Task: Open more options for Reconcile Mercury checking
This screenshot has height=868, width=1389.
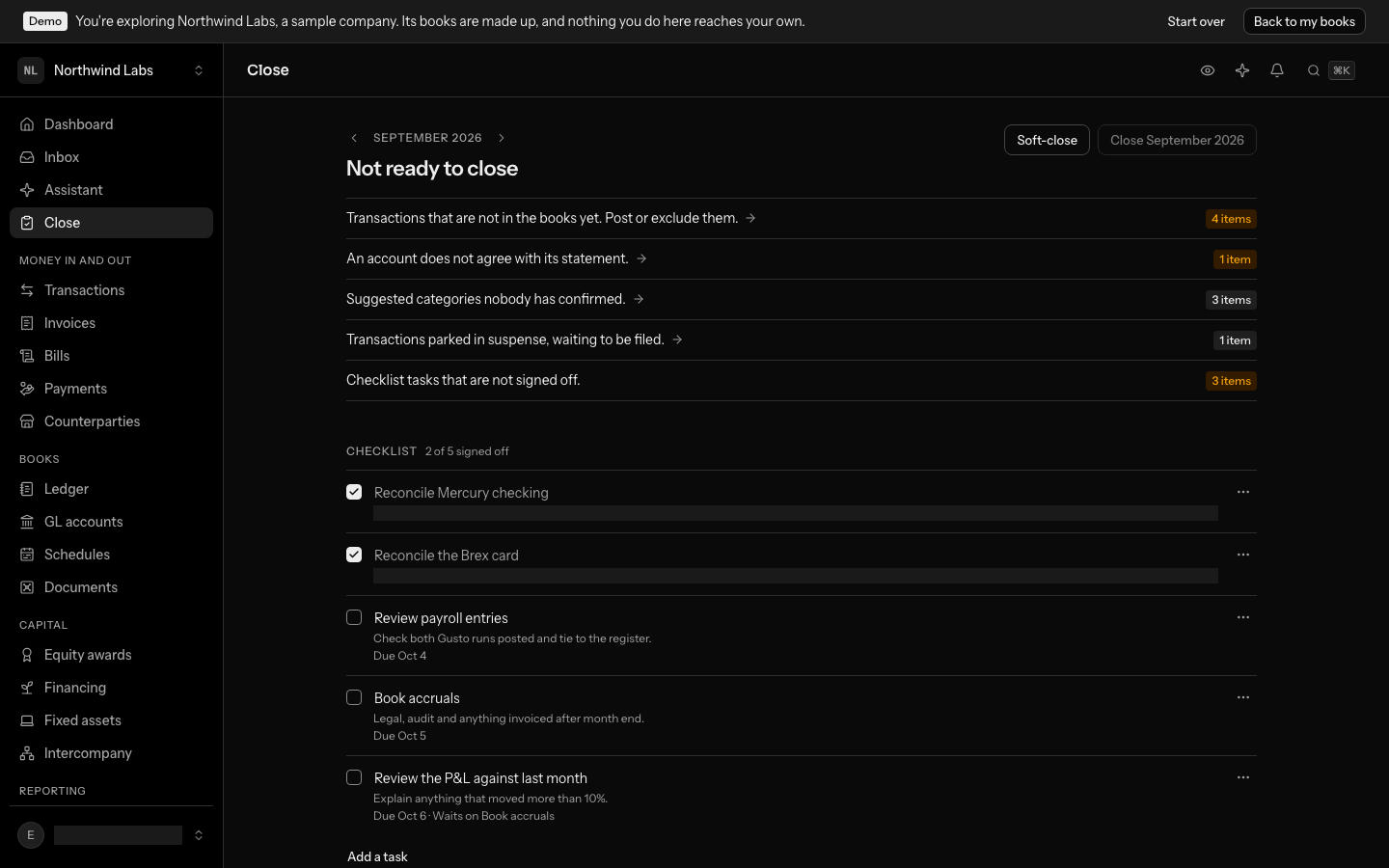Action: [1243, 492]
